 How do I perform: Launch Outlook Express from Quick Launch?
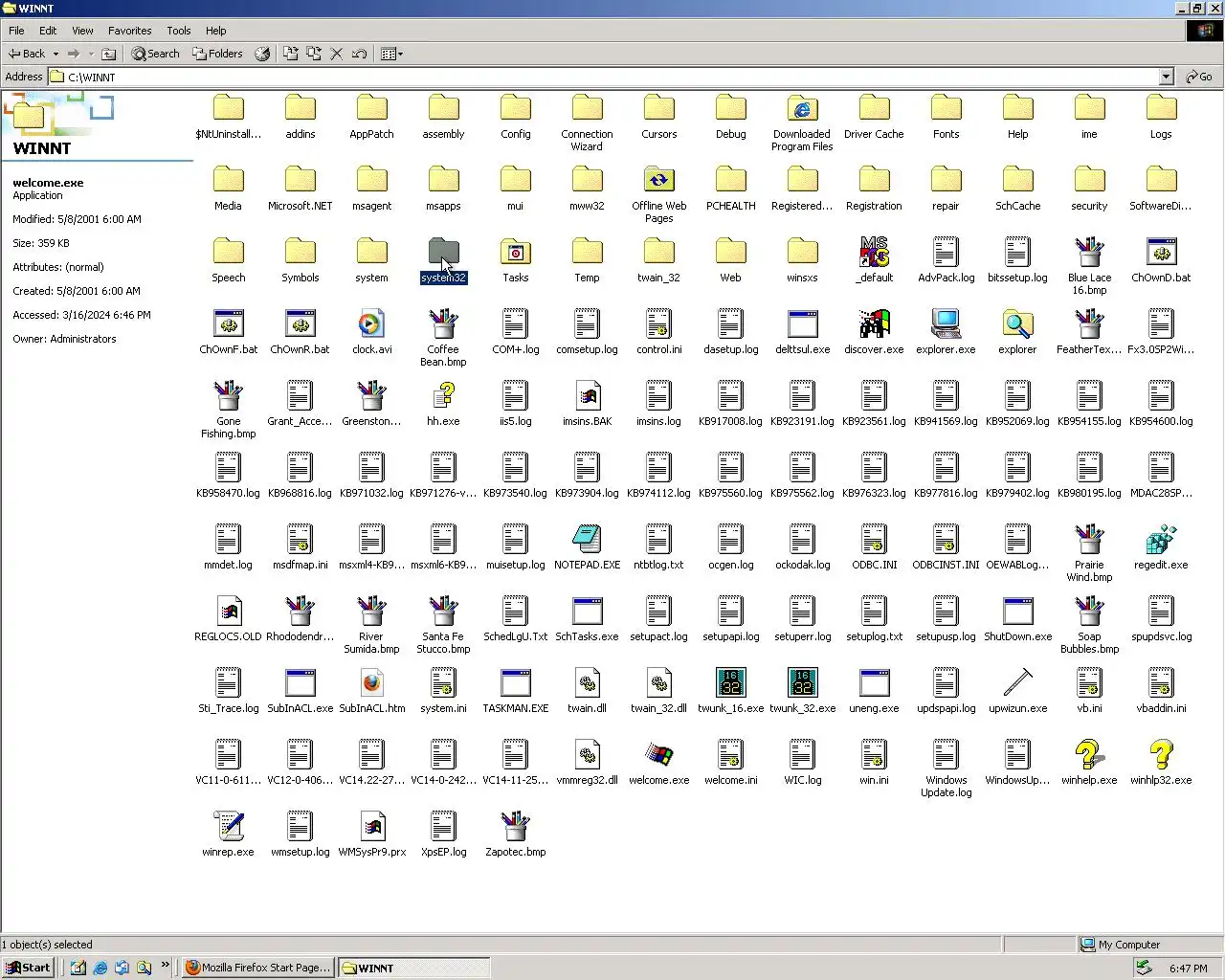tap(122, 968)
